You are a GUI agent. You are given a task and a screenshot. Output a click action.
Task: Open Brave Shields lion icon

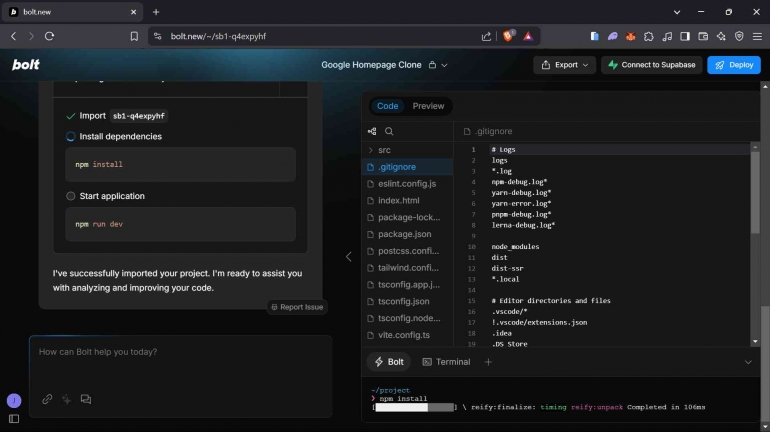[508, 36]
